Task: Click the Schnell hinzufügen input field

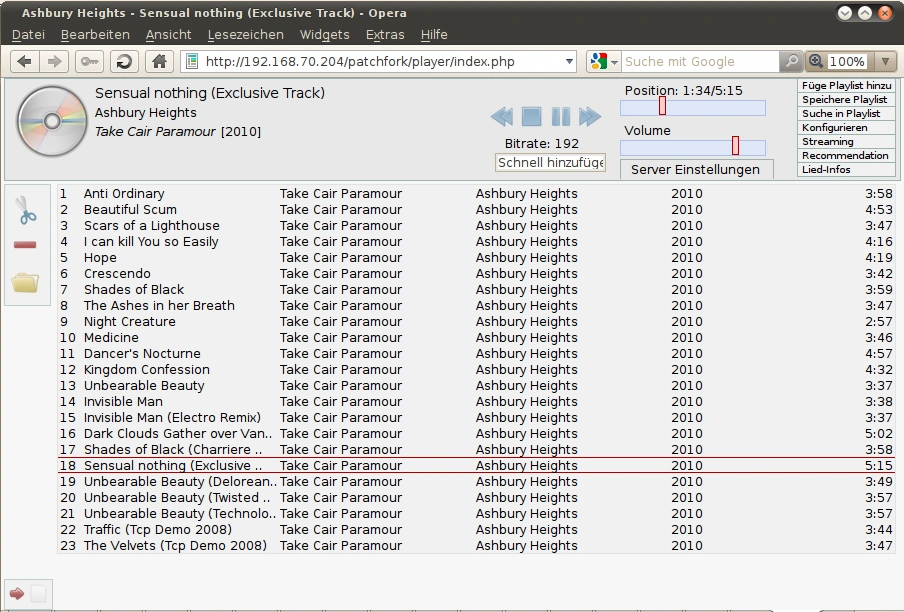Action: tap(551, 162)
